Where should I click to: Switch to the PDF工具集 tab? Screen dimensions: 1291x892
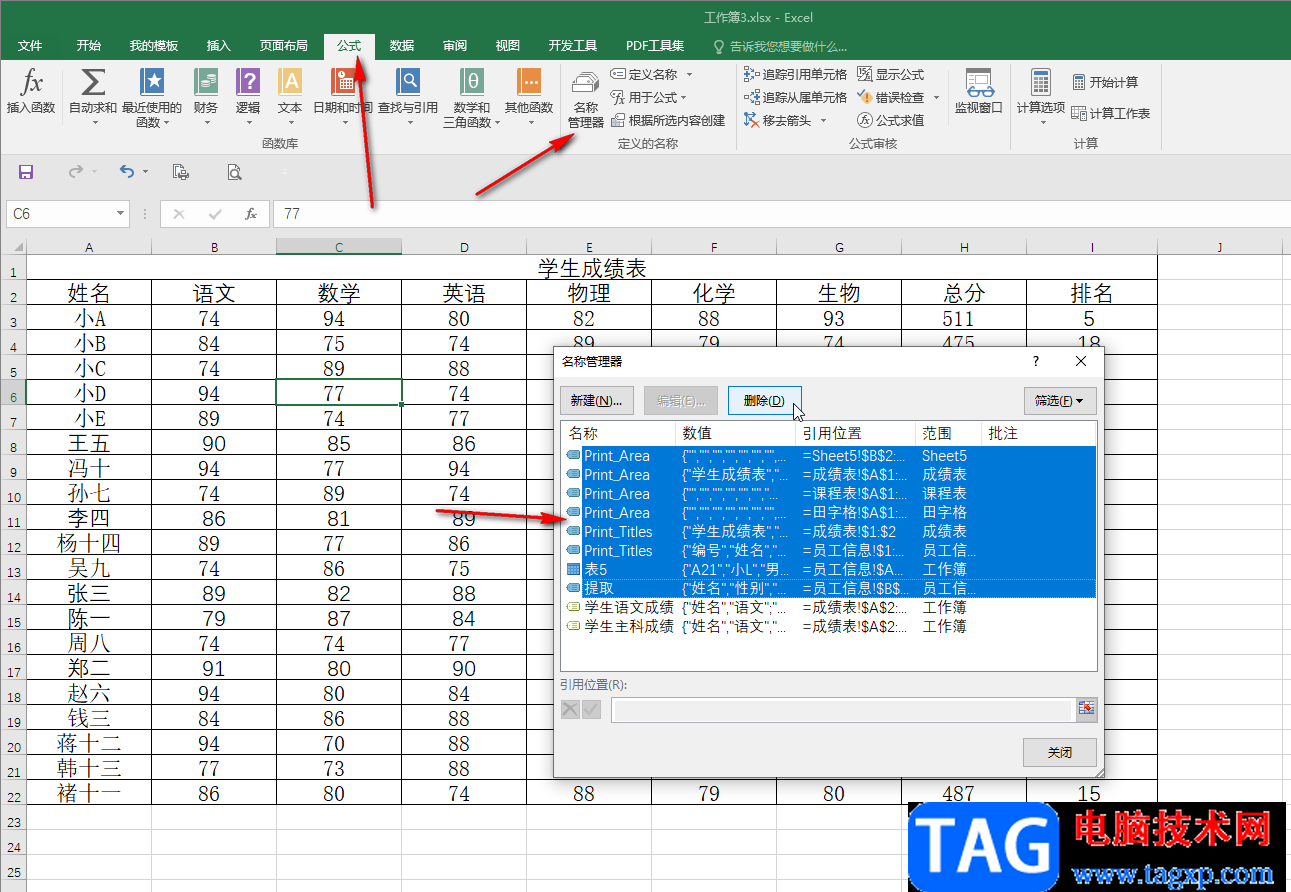point(655,46)
